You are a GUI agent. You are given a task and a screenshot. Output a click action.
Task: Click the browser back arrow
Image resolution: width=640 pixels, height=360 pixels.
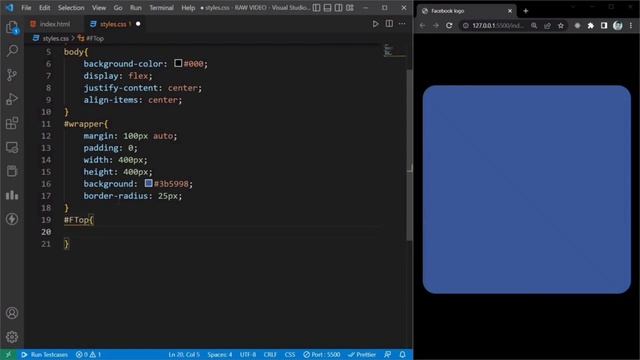pos(422,25)
